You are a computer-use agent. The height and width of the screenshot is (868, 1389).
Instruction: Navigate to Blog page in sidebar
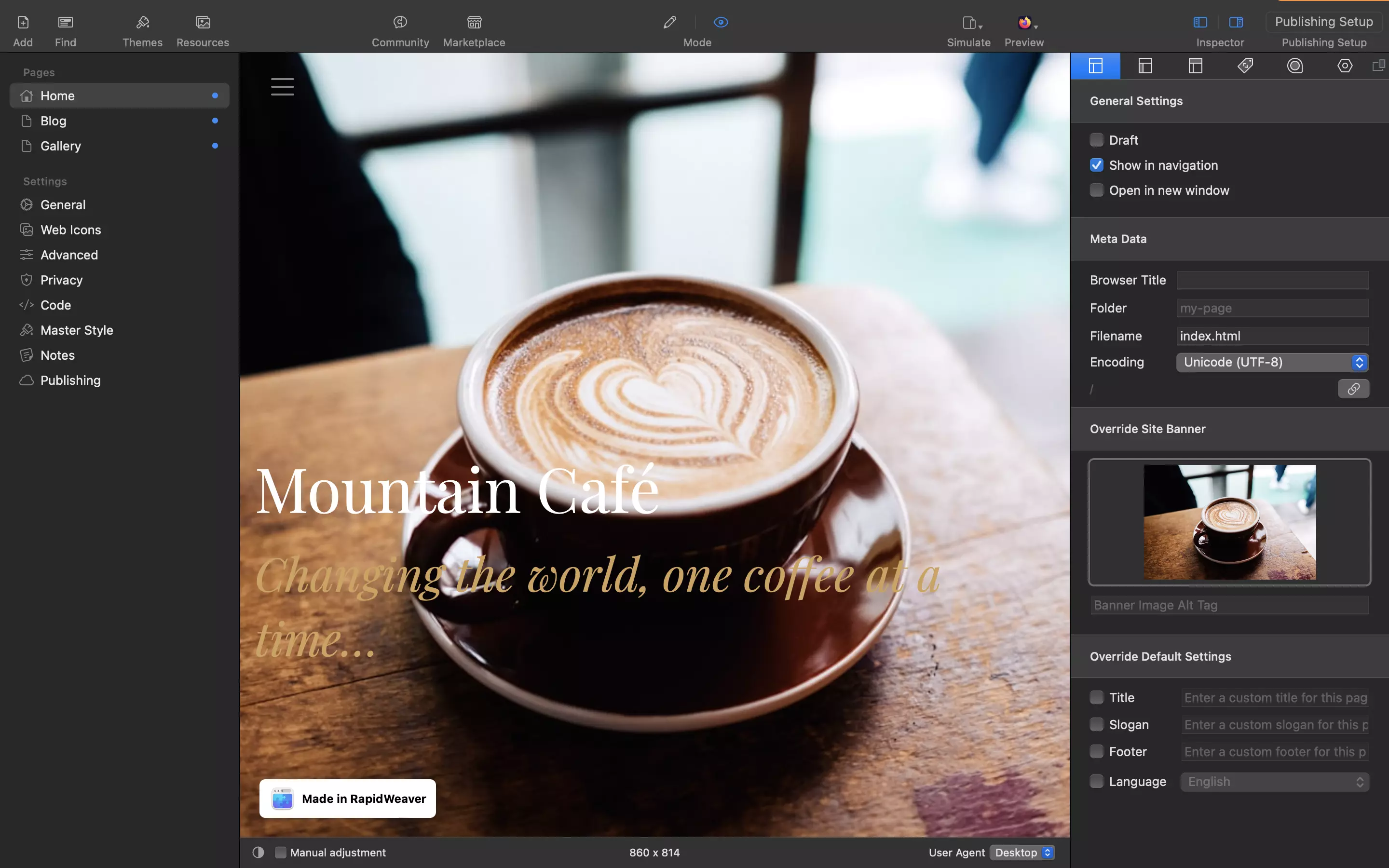(53, 120)
